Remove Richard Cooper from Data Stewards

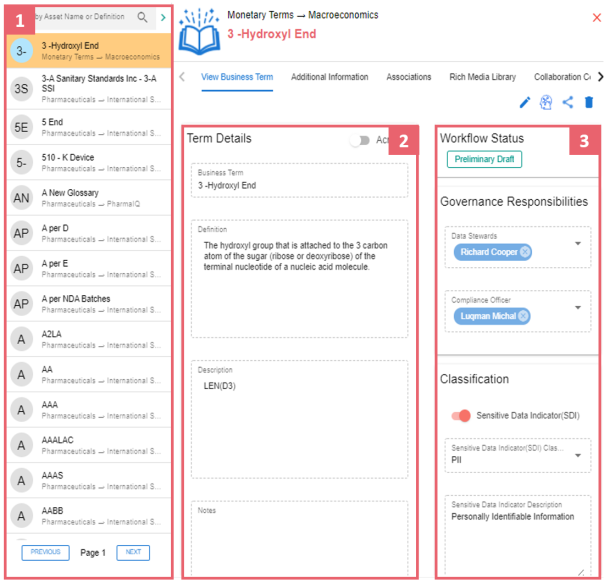point(526,252)
